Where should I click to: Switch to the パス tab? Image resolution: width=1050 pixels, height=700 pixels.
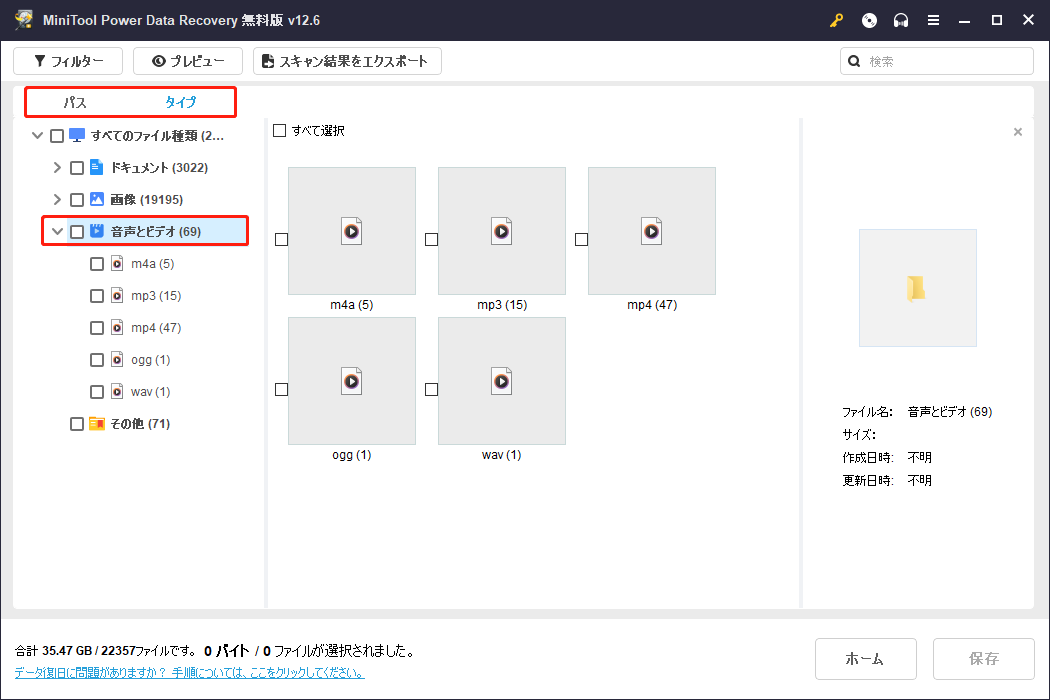tap(75, 102)
